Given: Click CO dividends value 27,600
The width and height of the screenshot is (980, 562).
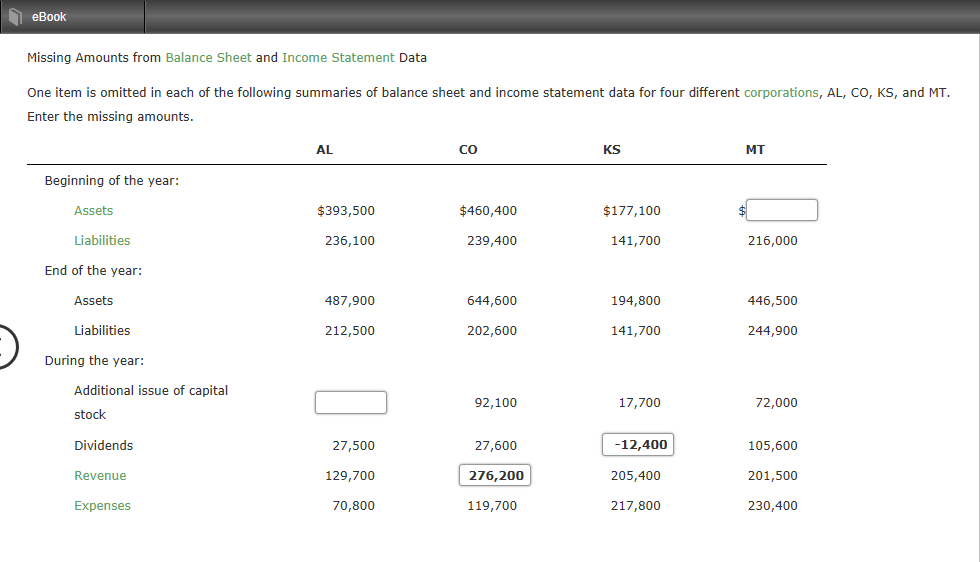Looking at the screenshot, I should (496, 446).
